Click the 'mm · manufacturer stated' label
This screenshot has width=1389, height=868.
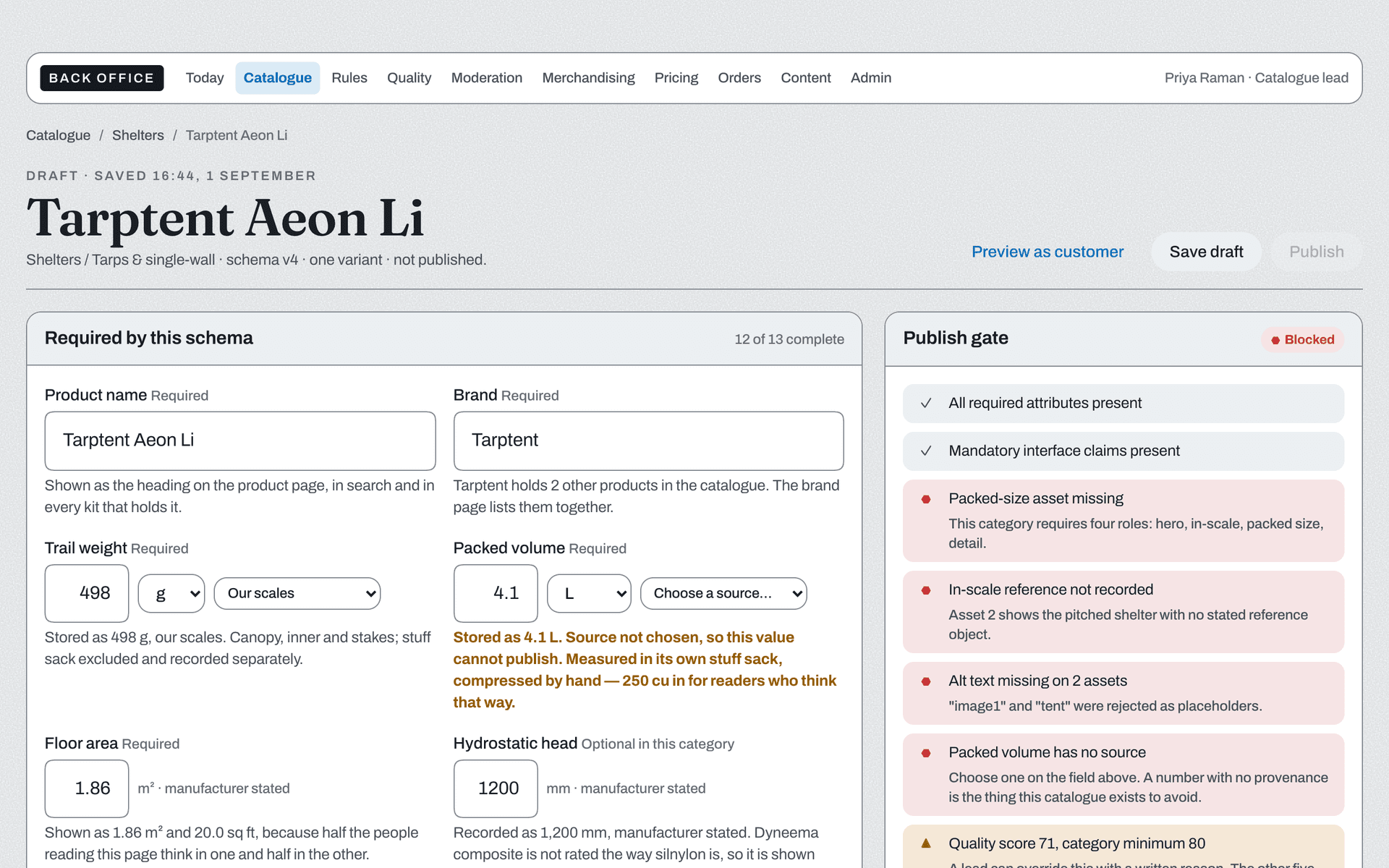click(626, 788)
